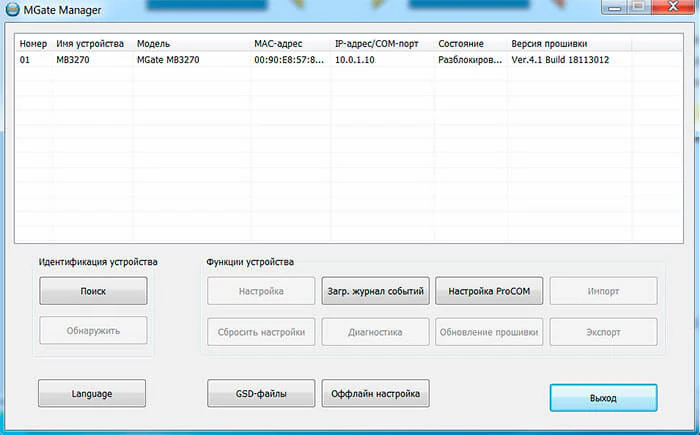Open the Диагностика button
The image size is (700, 435).
375,332
